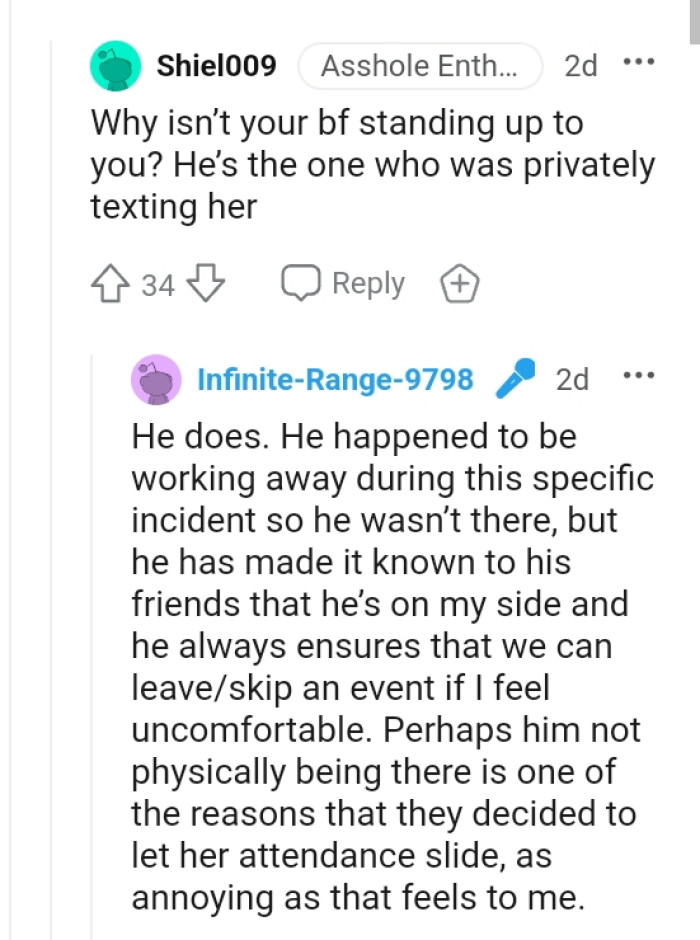
Task: Open the award icon under Shiel009's comment
Action: pos(460,283)
